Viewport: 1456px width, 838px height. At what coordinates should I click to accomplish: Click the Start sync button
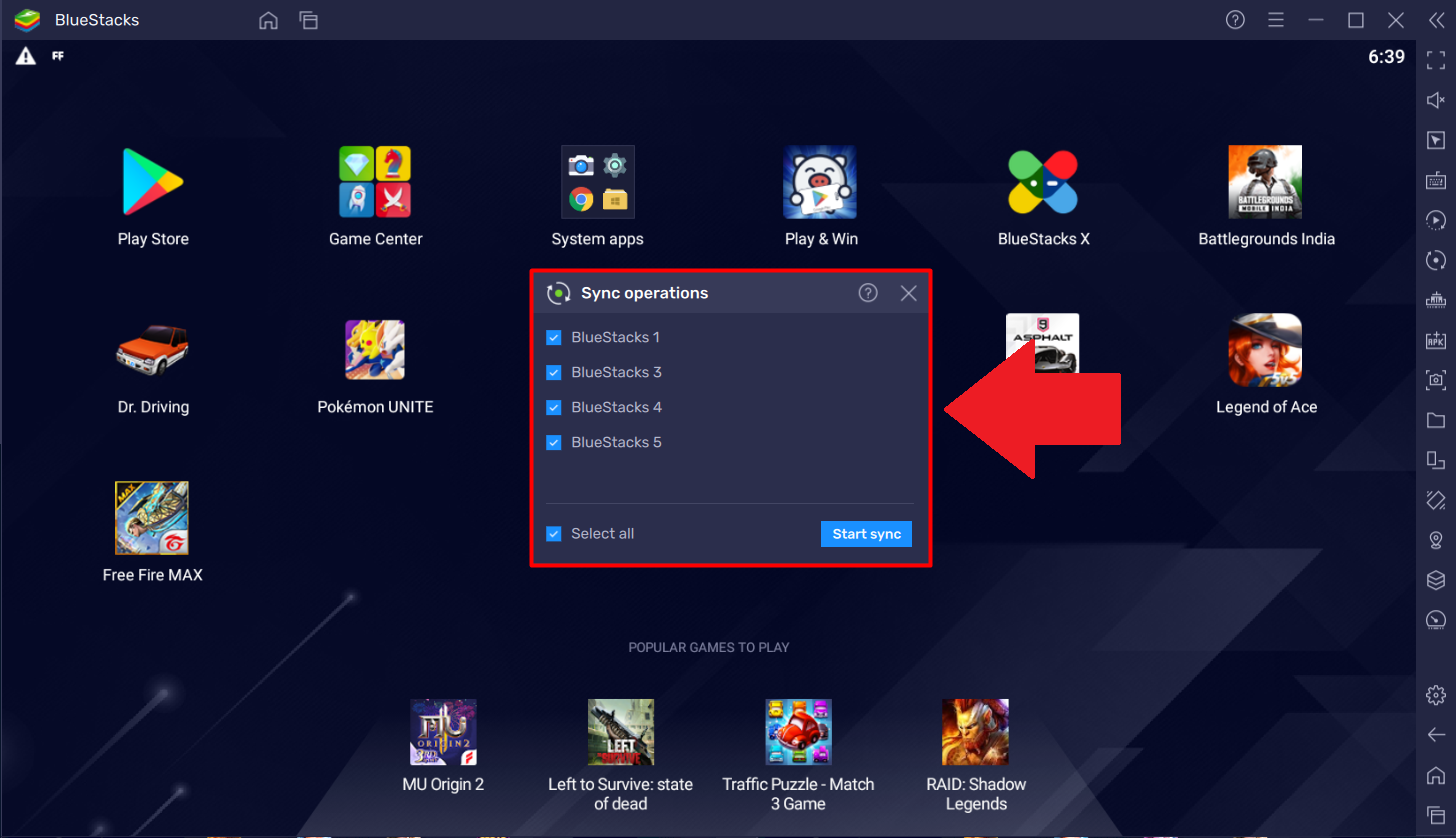tap(866, 534)
